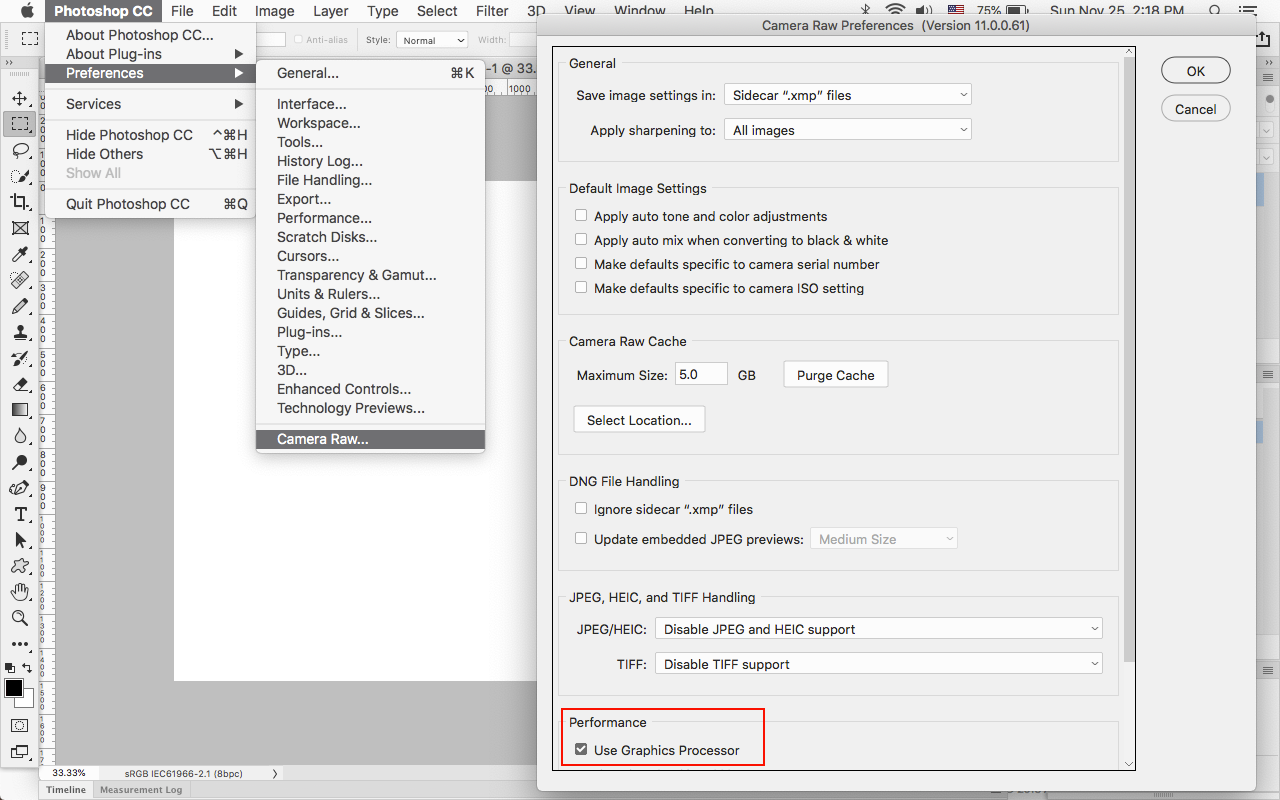
Task: Select the Hand tool
Action: click(19, 592)
